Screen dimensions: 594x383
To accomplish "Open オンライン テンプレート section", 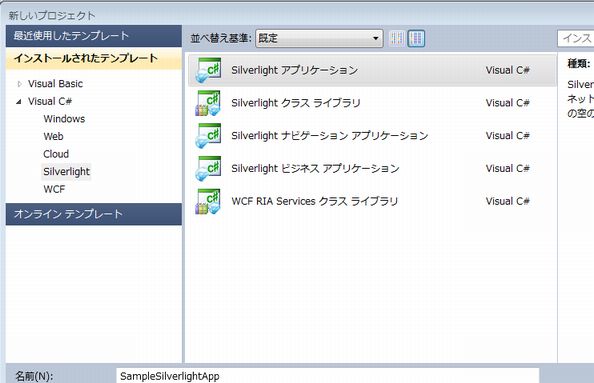I will 94,214.
